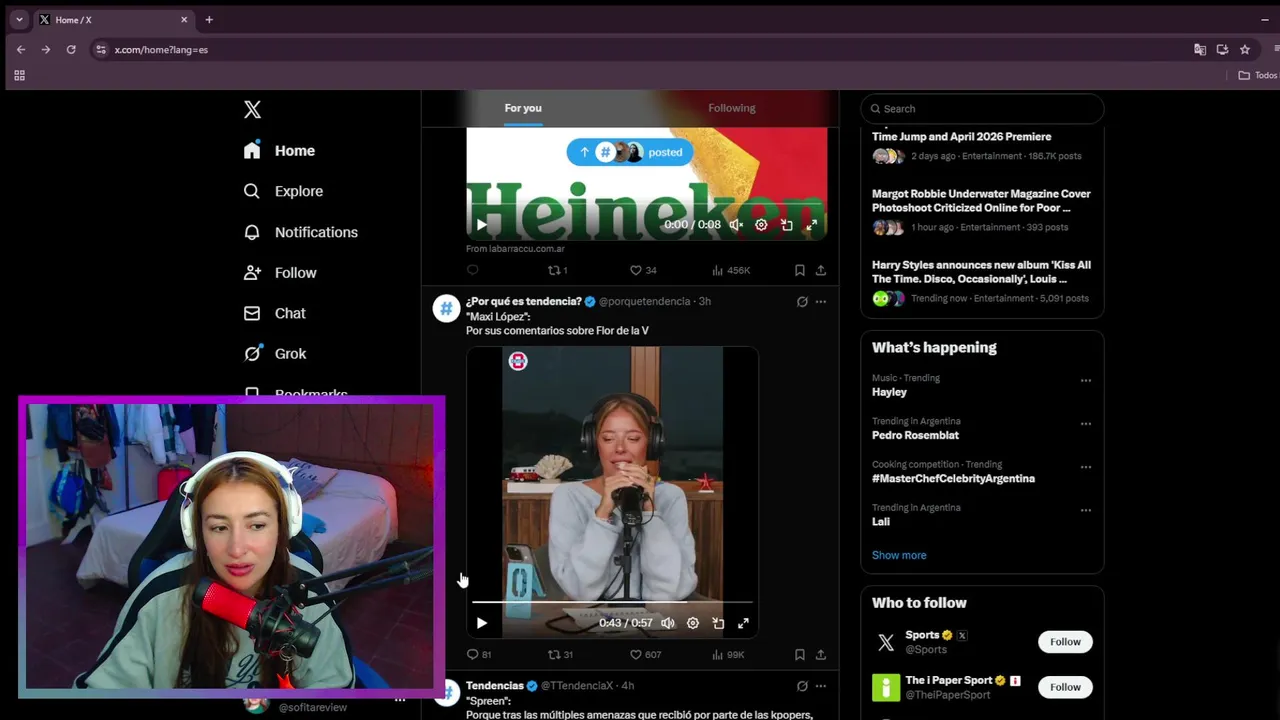
Task: Repost the Heineken post with 1 repost
Action: click(557, 270)
